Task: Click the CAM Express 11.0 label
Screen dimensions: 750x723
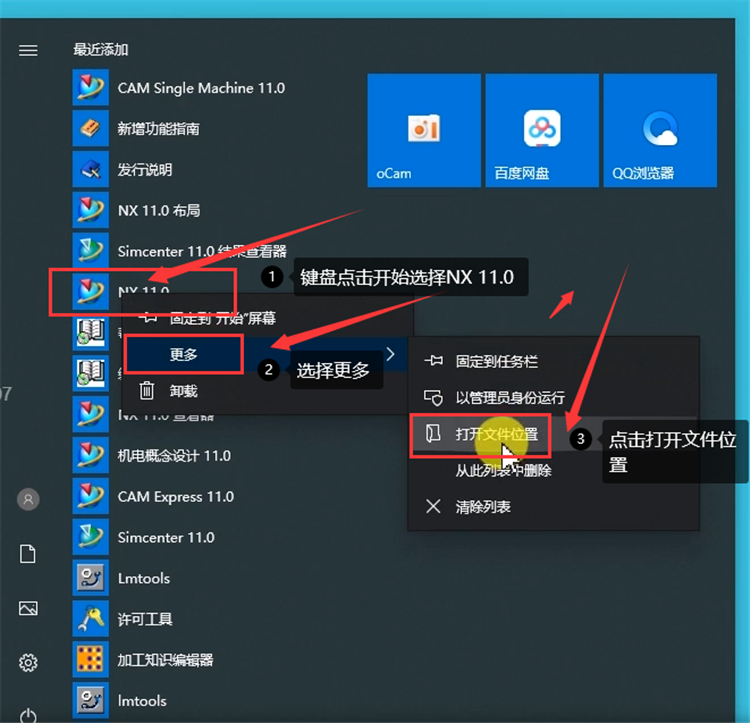Action: (x=176, y=496)
